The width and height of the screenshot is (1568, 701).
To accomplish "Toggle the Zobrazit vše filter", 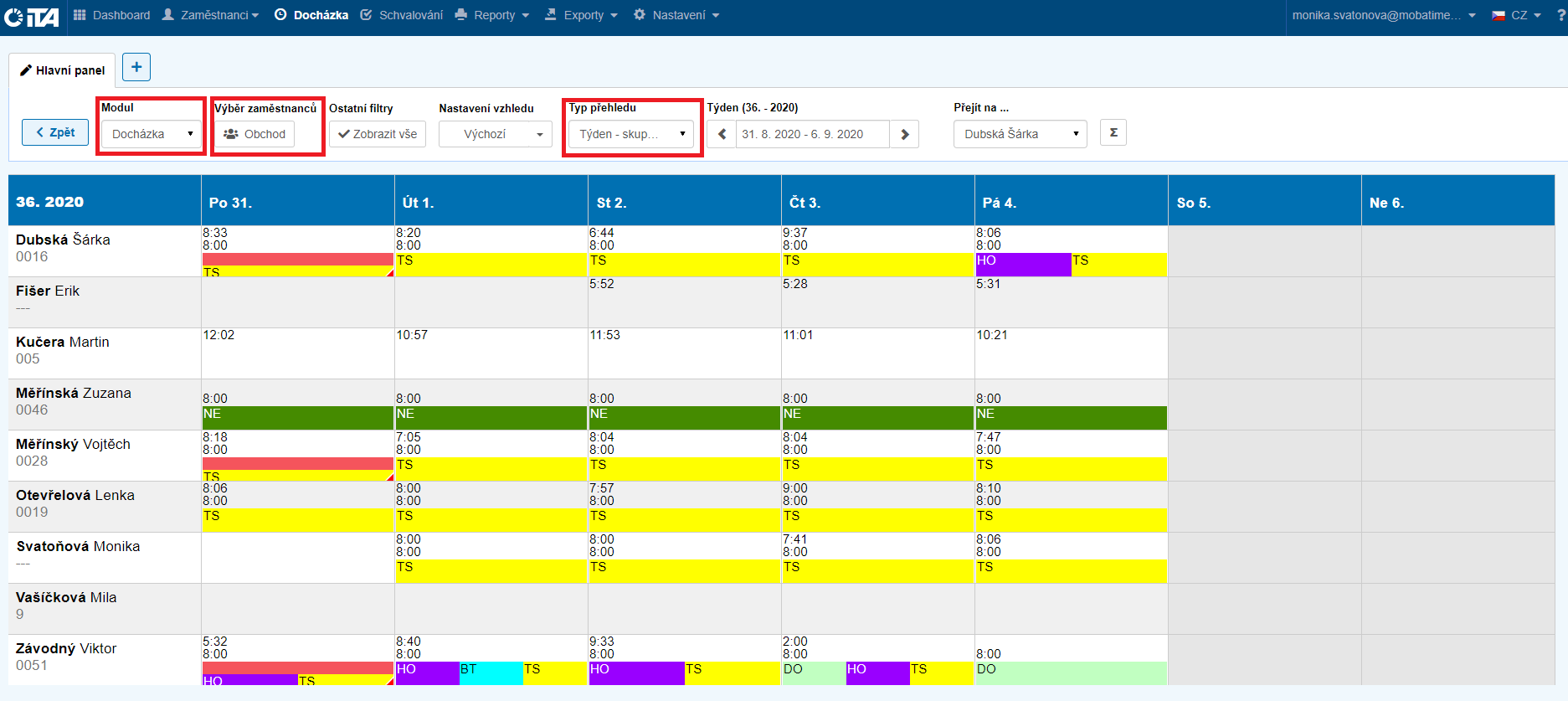I will 378,134.
